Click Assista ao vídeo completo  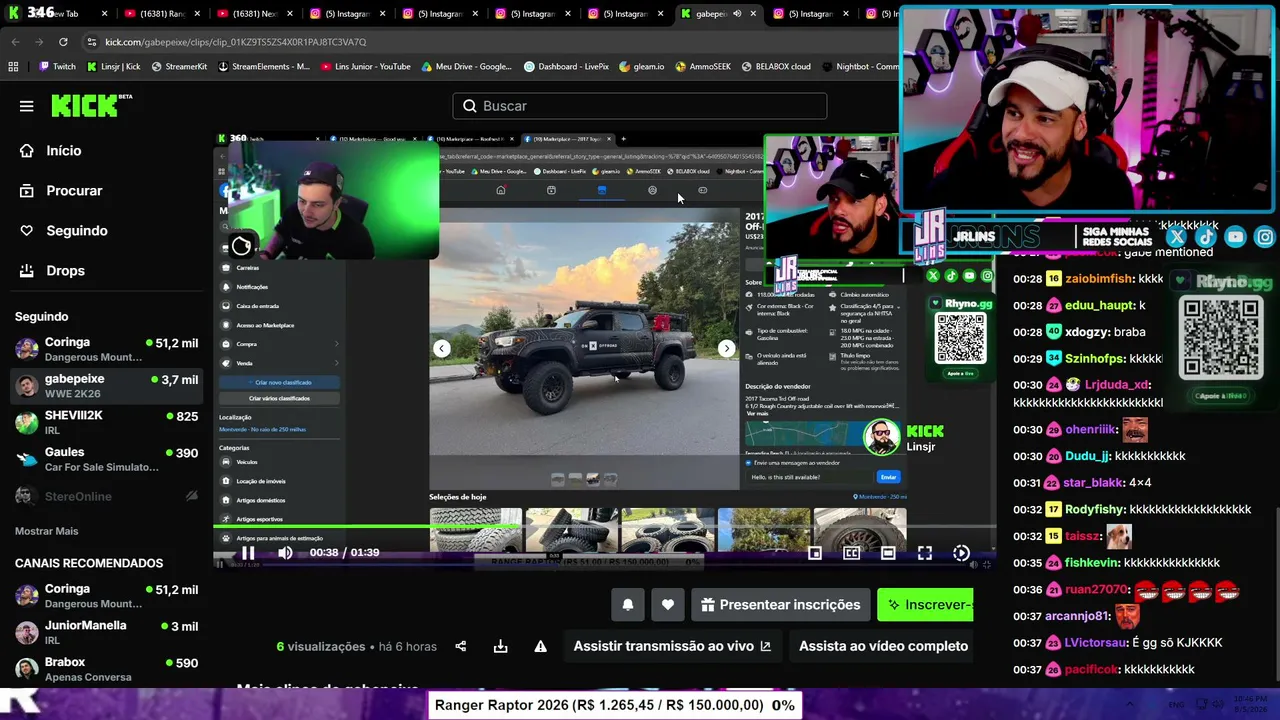[883, 646]
